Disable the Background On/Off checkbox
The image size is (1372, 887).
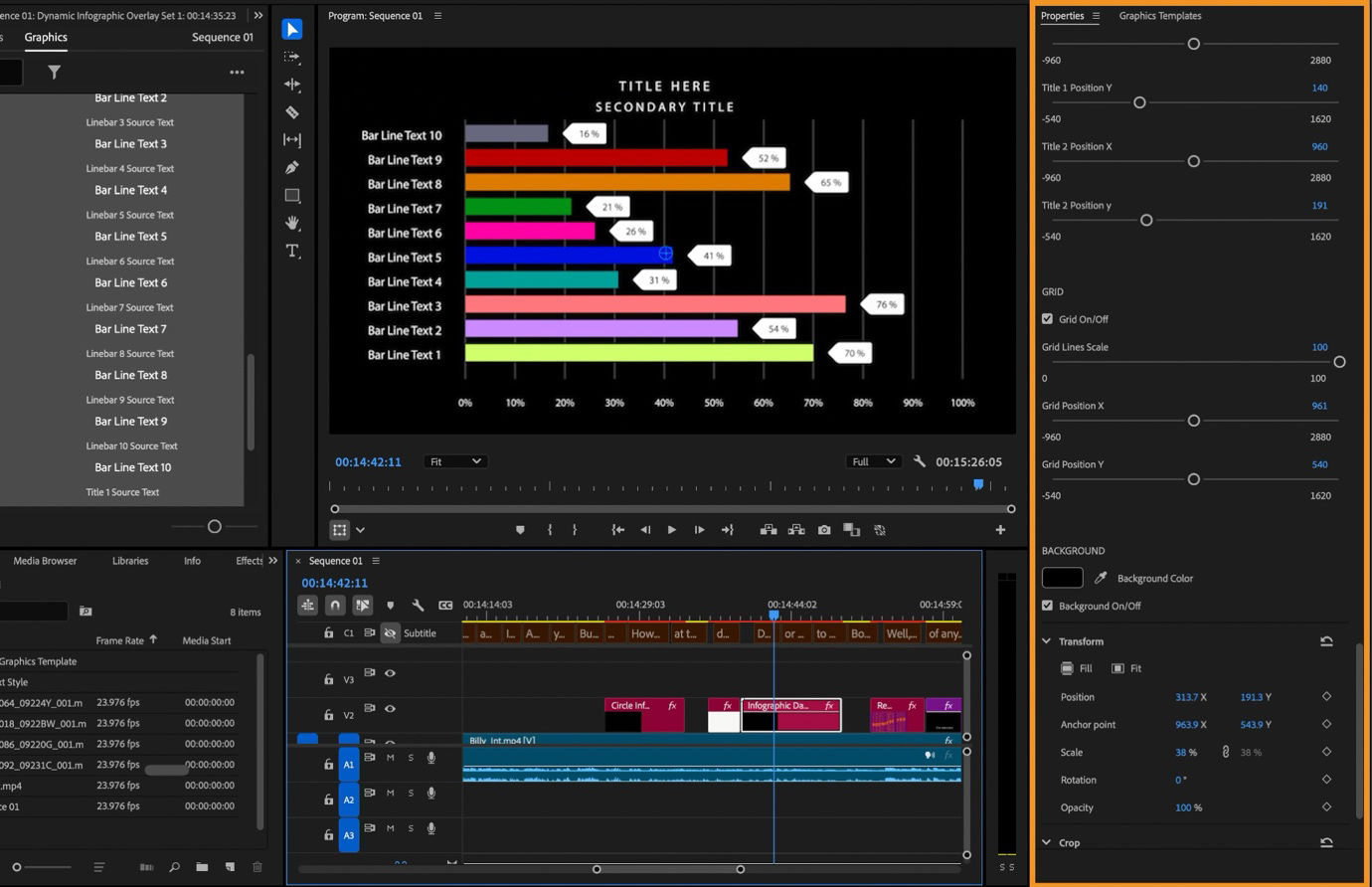pos(1047,605)
